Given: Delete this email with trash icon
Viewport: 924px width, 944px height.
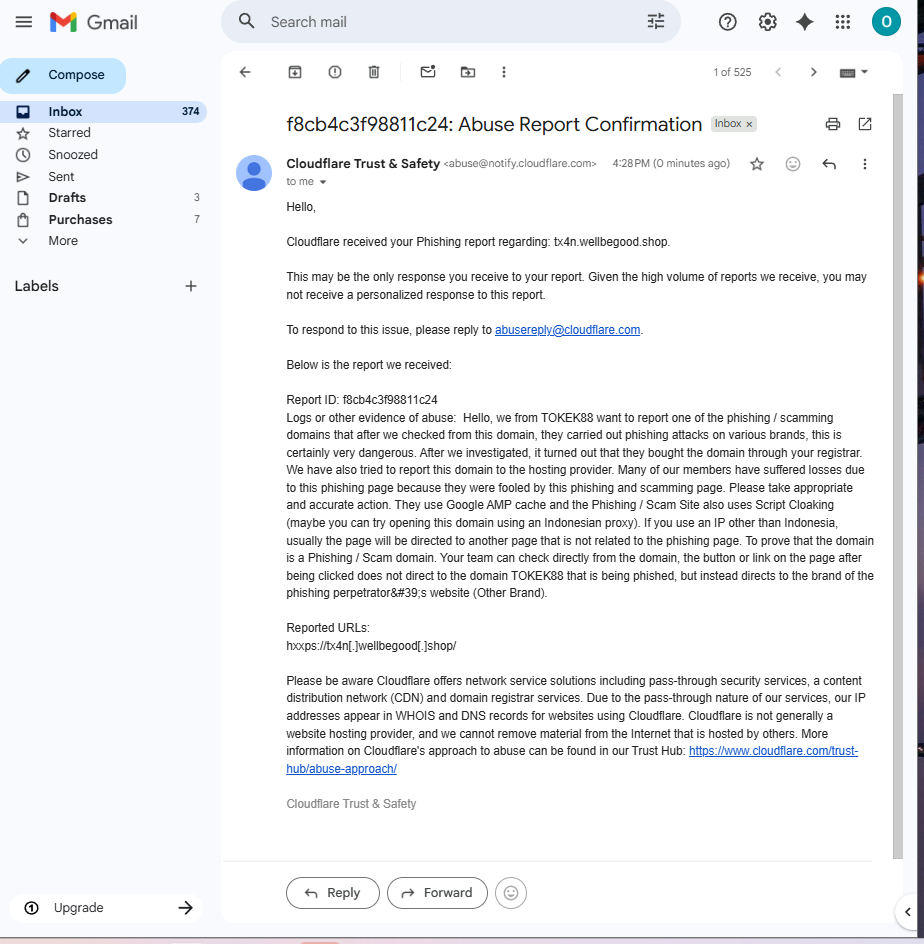Looking at the screenshot, I should 374,72.
